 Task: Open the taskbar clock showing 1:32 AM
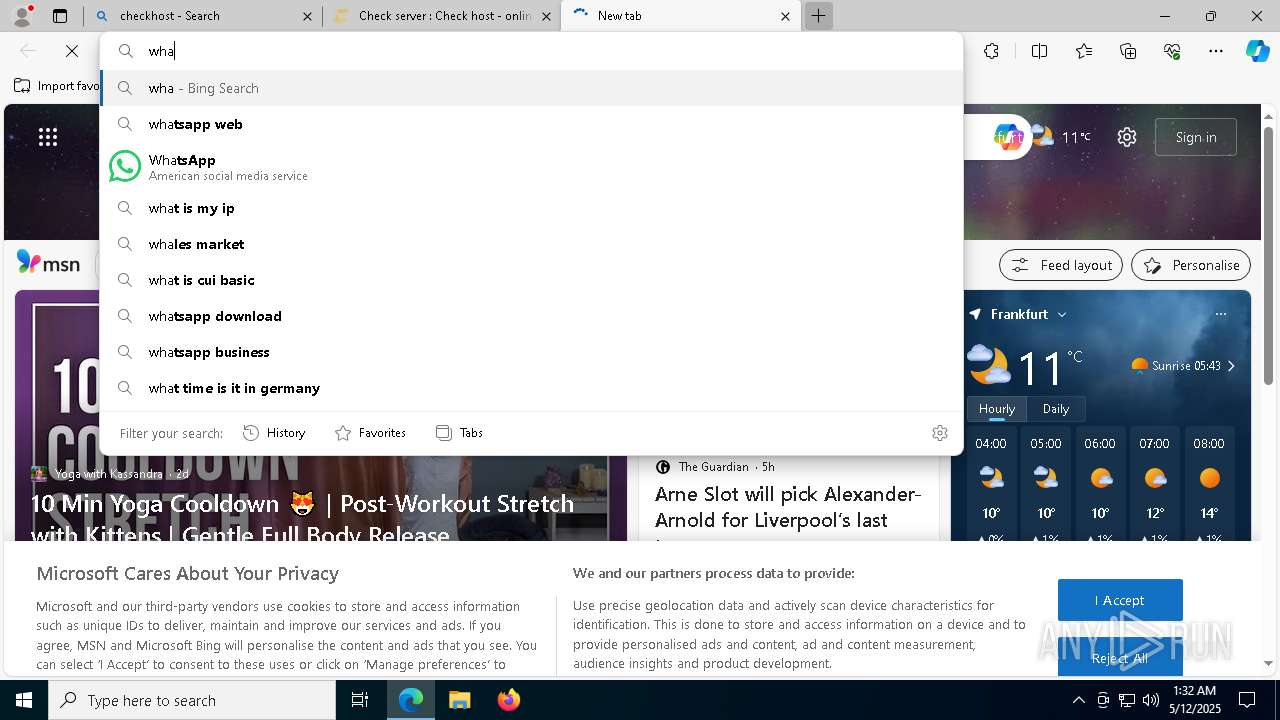pos(1194,700)
